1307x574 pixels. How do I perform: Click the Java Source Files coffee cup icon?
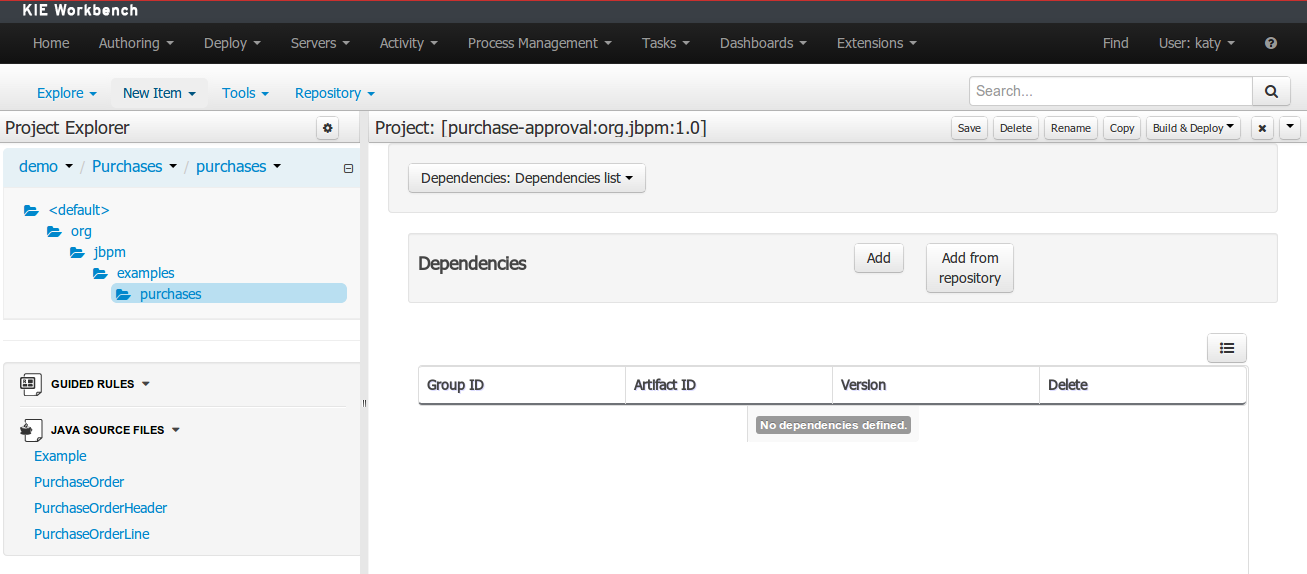tap(30, 430)
